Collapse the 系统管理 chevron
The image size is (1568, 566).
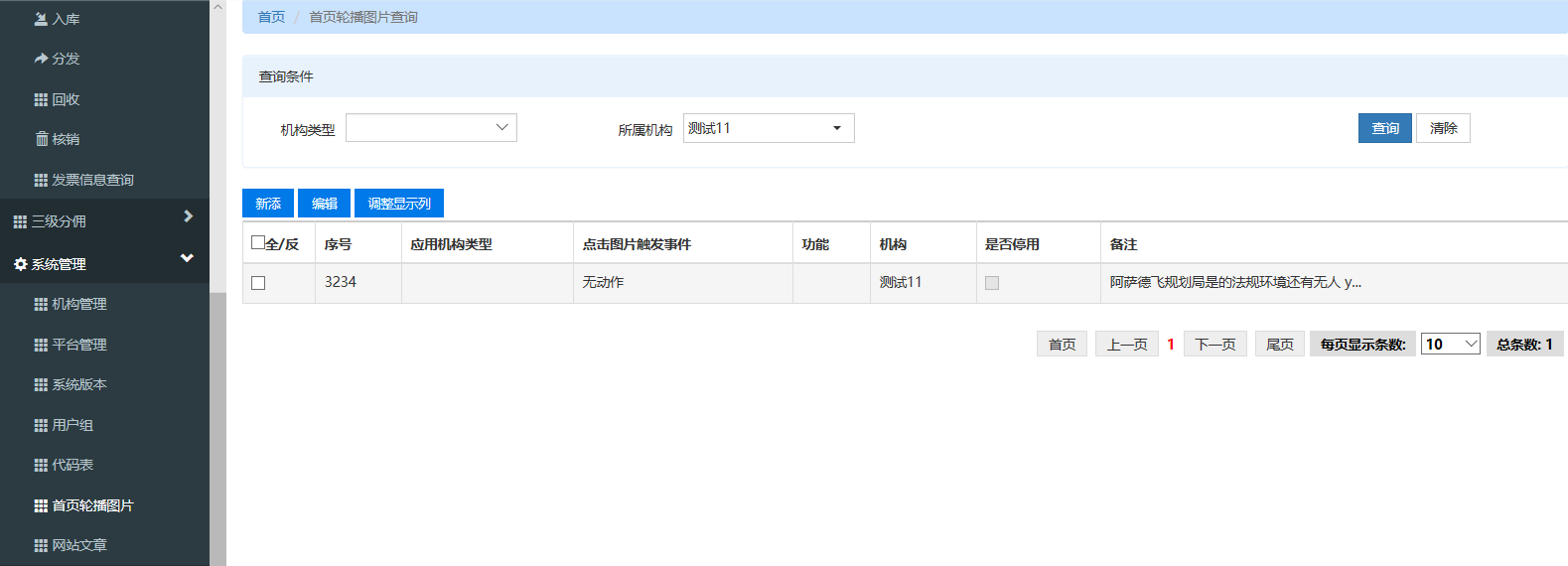click(187, 258)
